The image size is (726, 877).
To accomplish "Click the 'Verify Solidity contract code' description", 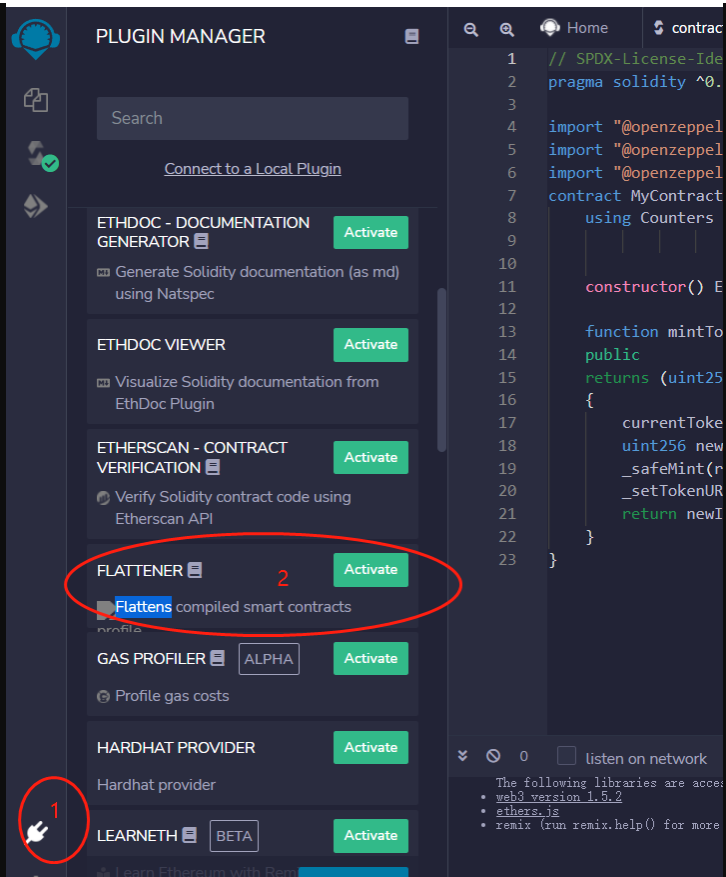I will 233,508.
